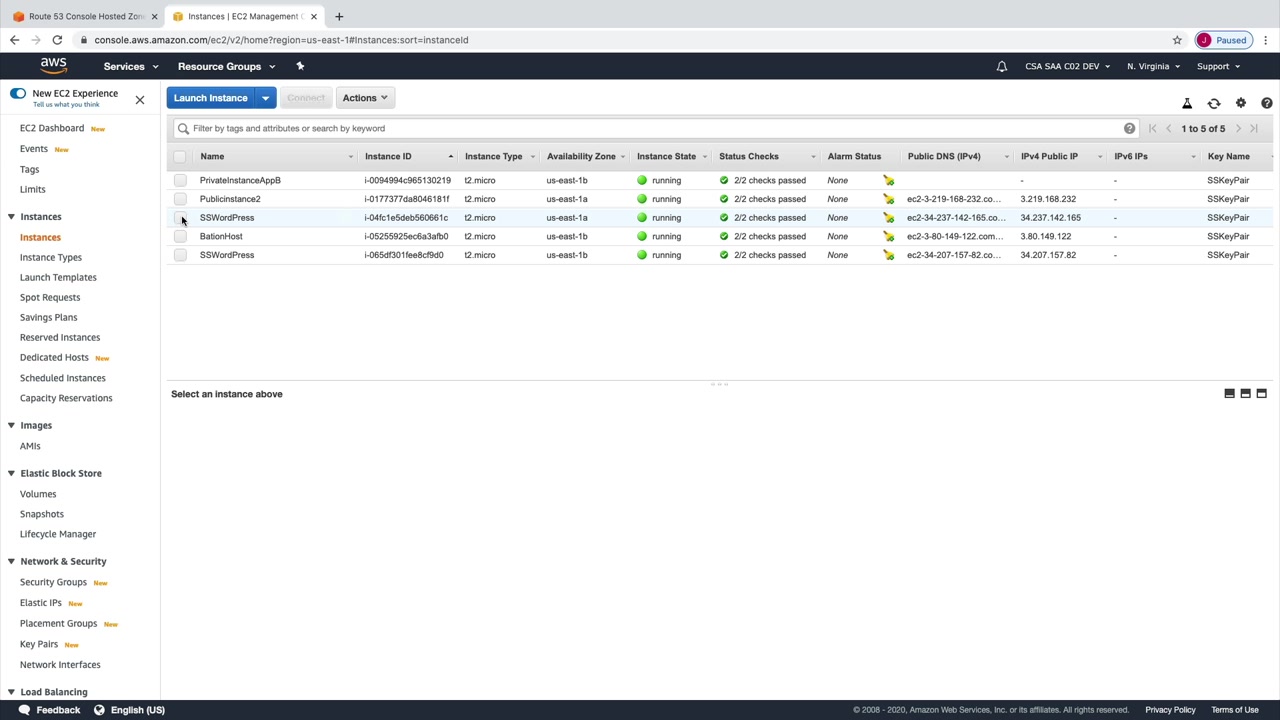
Task: Toggle the New EC2 Experience switch
Action: tap(18, 93)
